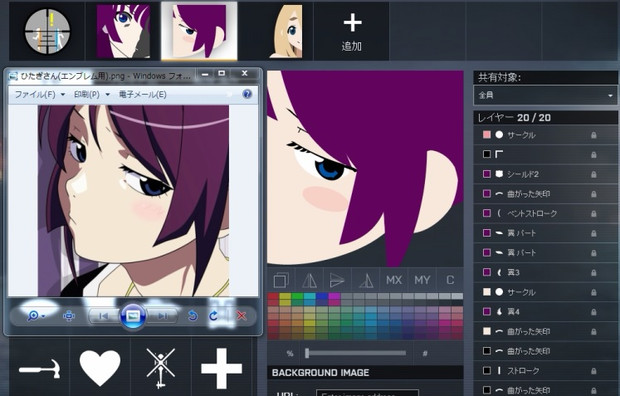This screenshot has width=620, height=396.
Task: Toggle lock on corner bracket shape layer
Action: click(594, 155)
